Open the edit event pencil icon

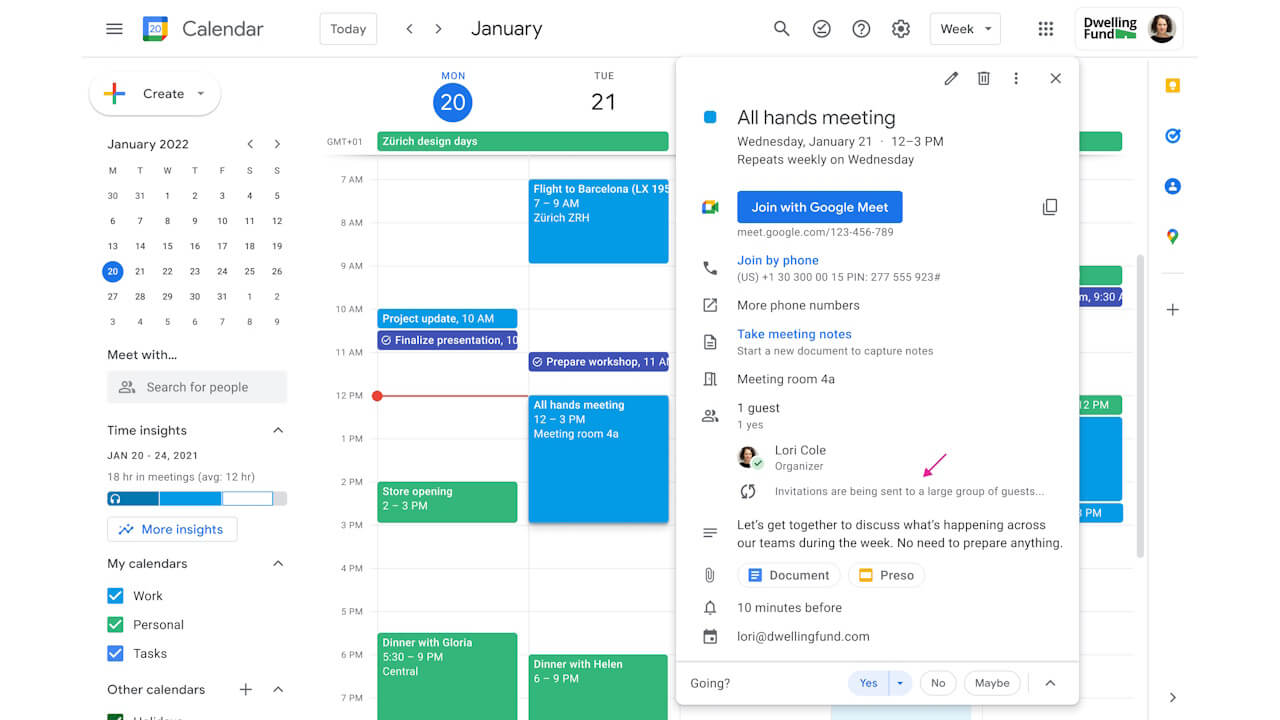click(x=950, y=77)
